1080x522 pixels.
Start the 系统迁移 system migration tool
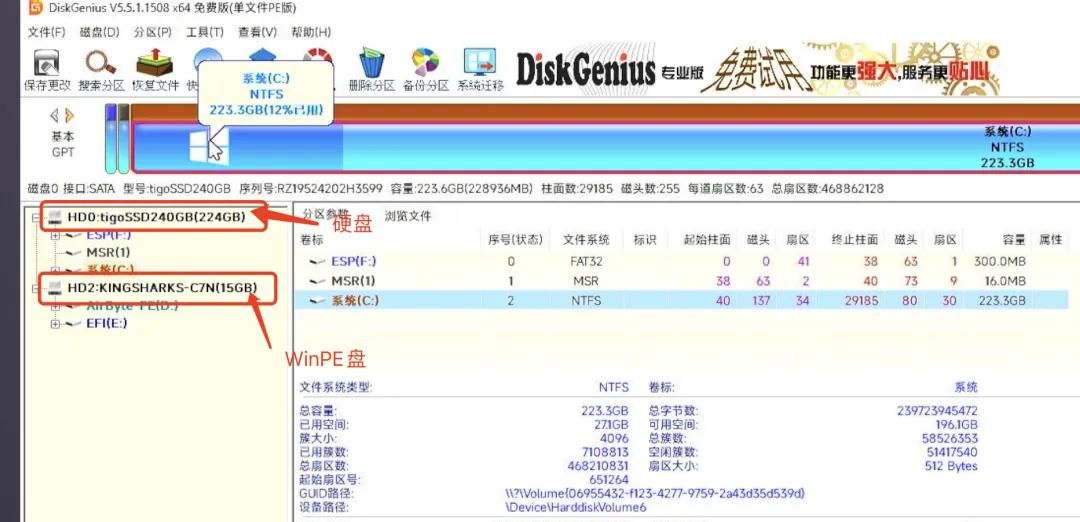[480, 63]
